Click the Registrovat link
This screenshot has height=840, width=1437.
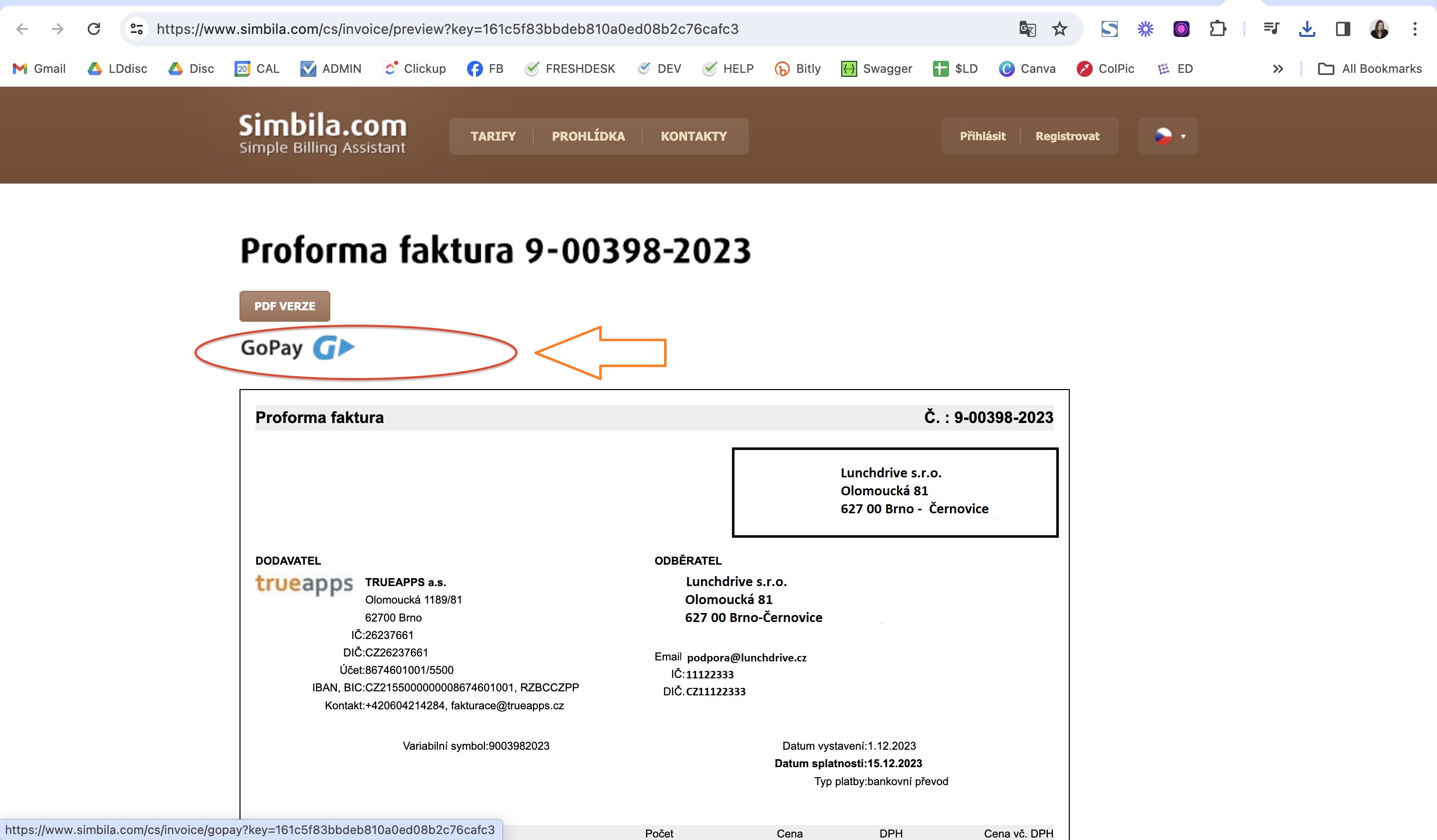point(1067,136)
